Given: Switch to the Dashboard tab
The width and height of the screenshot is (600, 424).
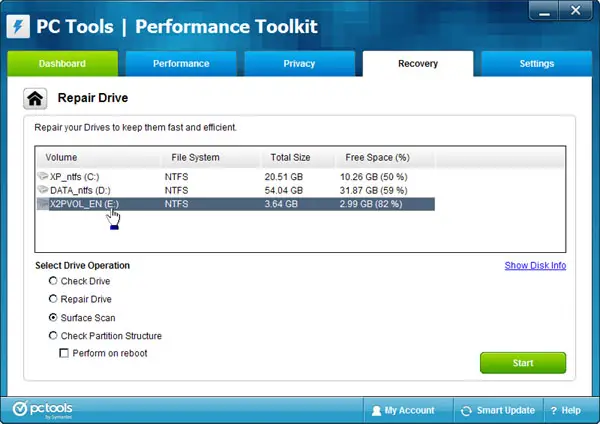Looking at the screenshot, I should [63, 64].
